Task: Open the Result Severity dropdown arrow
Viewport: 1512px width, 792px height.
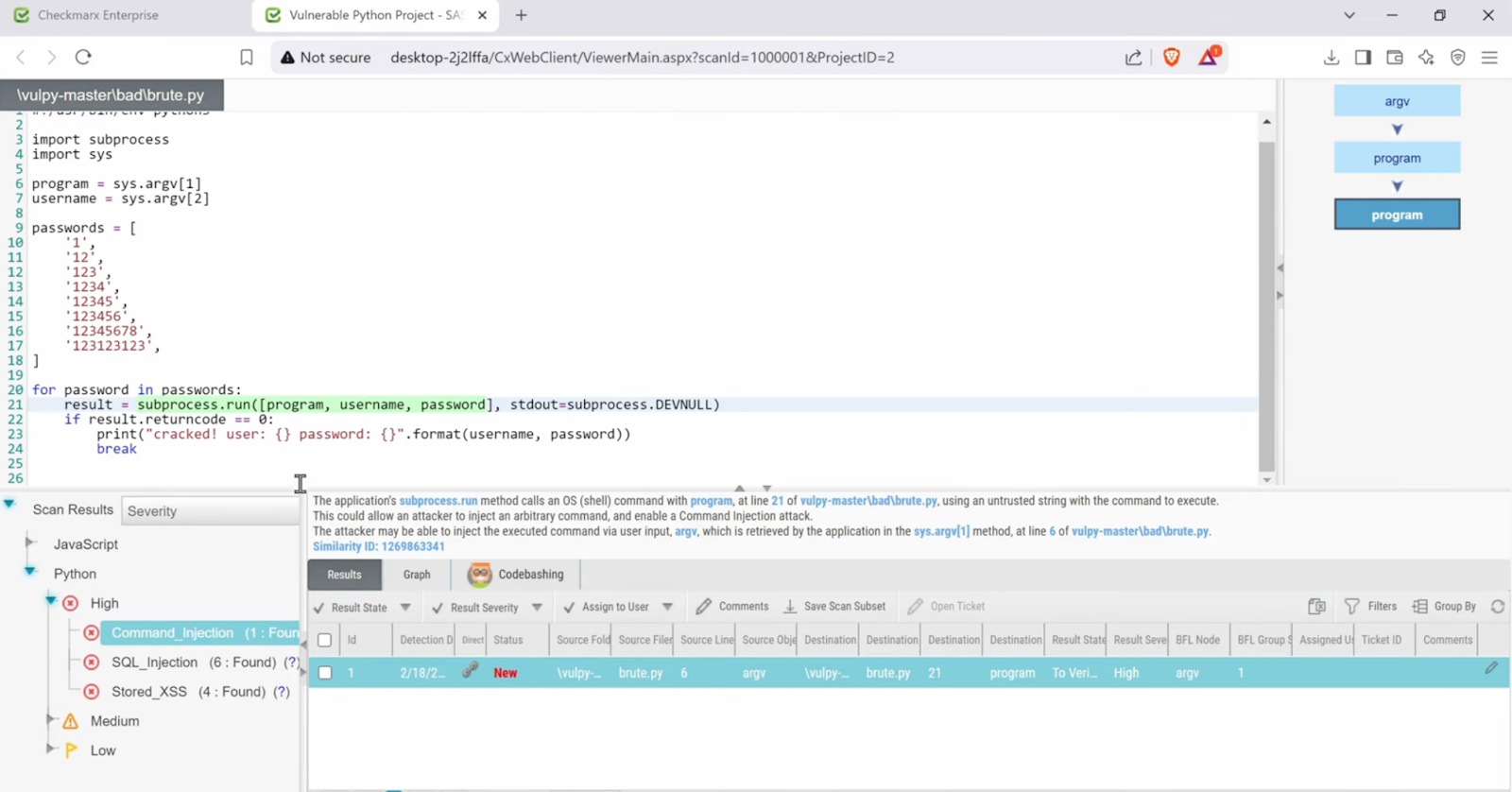Action: click(x=537, y=608)
